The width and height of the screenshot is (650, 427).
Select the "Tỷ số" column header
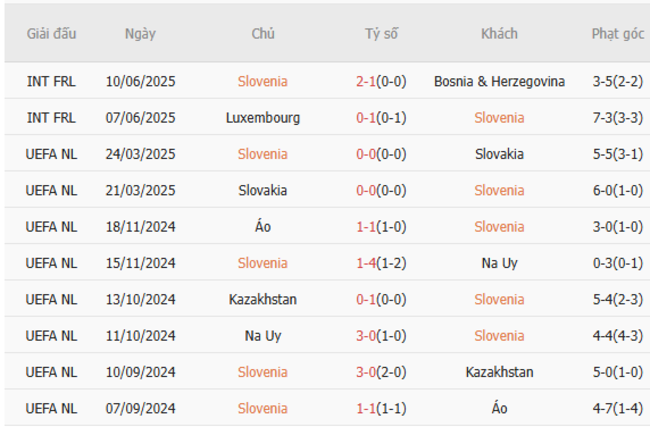(381, 34)
